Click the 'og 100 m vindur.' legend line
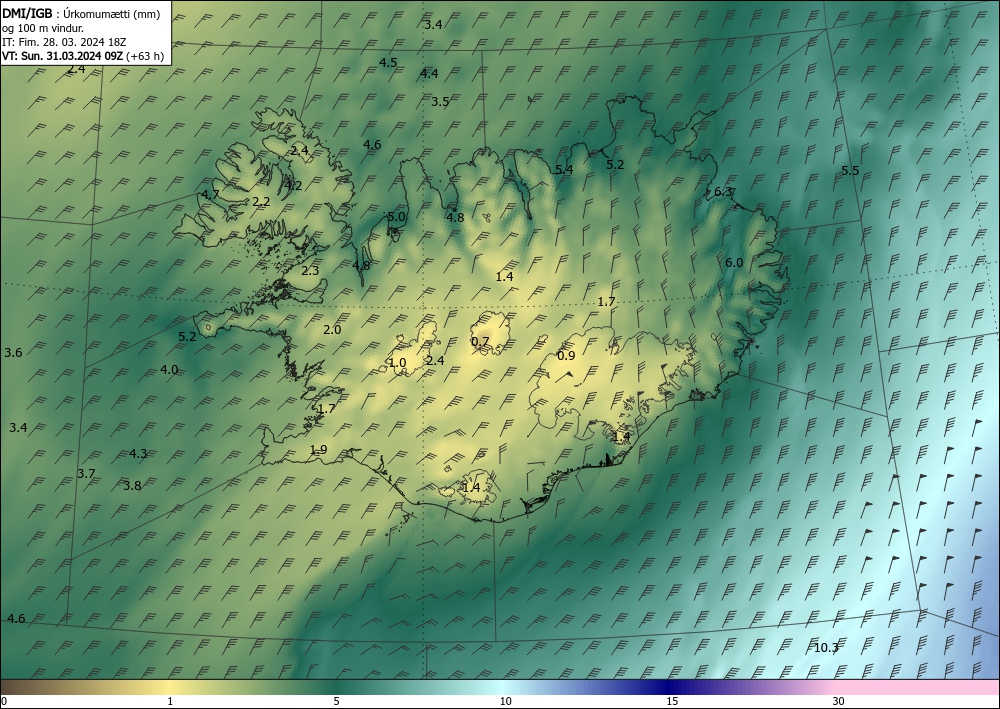The height and width of the screenshot is (709, 1000). click(x=43, y=28)
